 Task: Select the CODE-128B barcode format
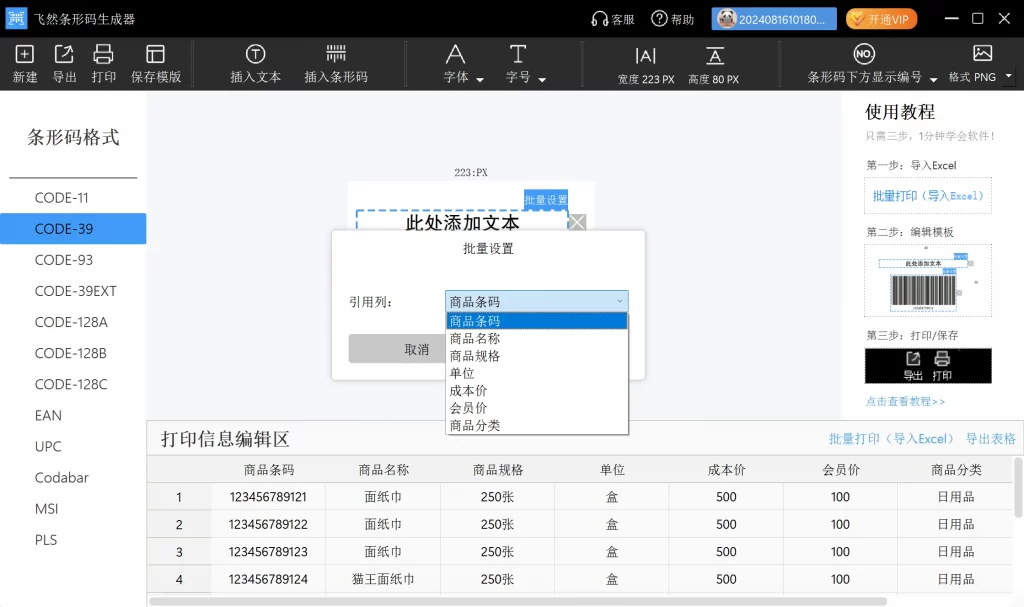pyautogui.click(x=73, y=353)
